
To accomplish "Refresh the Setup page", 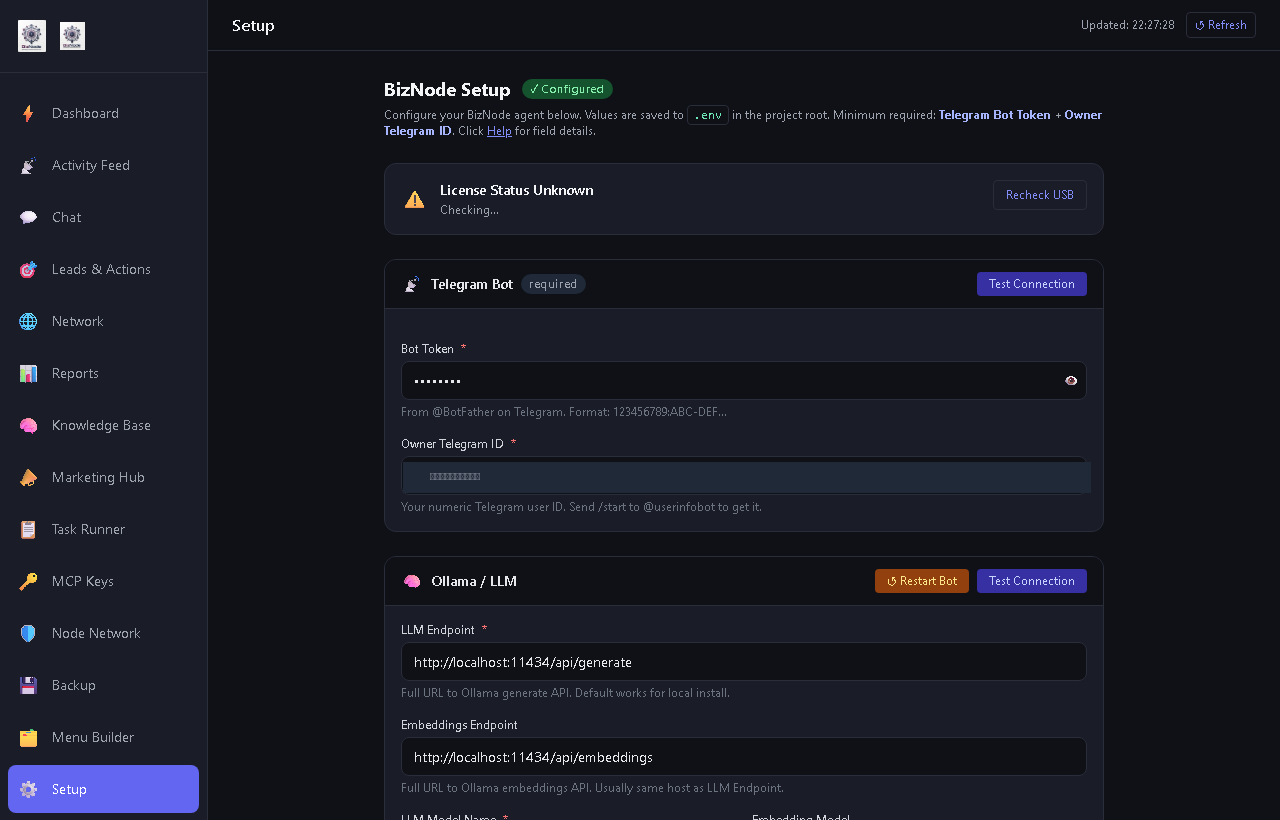I will point(1220,25).
